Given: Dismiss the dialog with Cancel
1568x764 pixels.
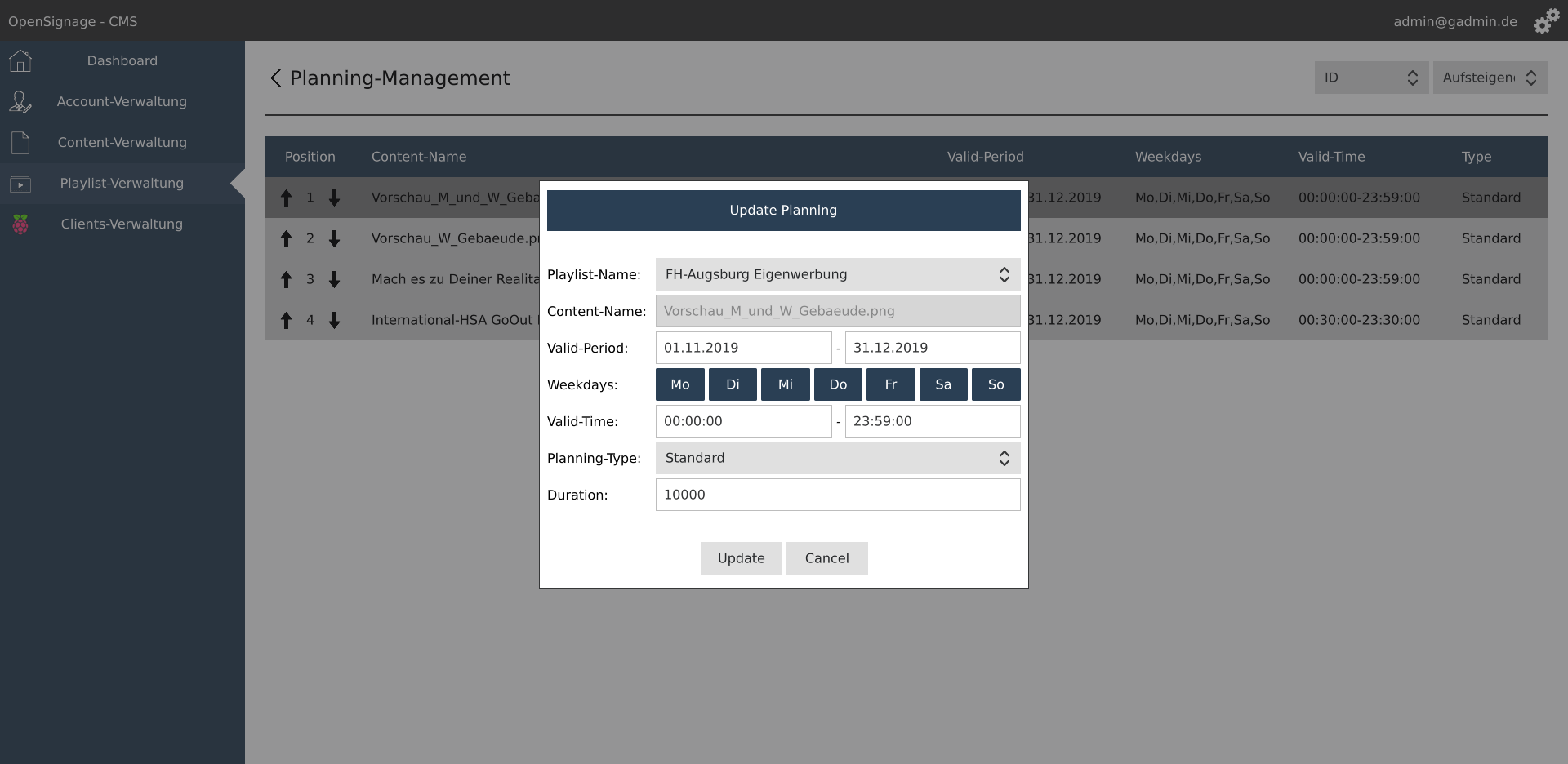Looking at the screenshot, I should [x=826, y=558].
